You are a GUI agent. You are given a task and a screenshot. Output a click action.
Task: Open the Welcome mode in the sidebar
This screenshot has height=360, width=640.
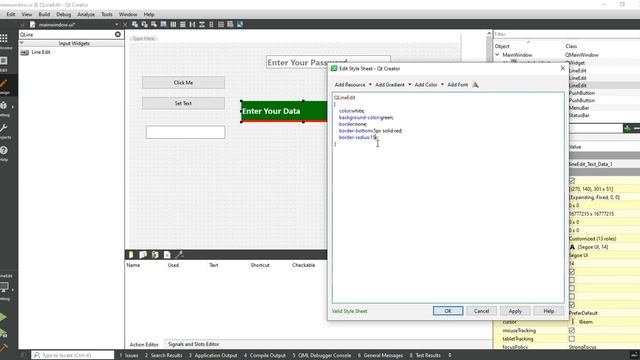(4, 41)
